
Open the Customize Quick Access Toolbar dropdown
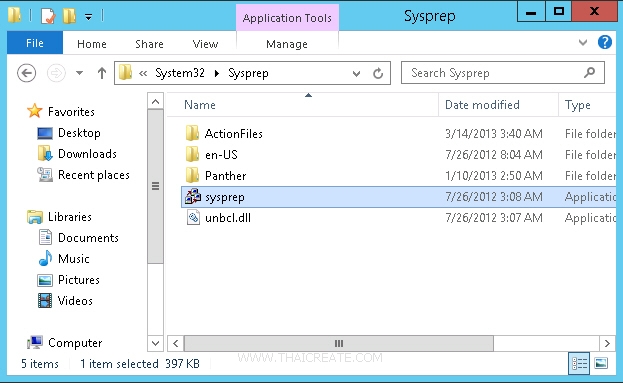coord(88,16)
